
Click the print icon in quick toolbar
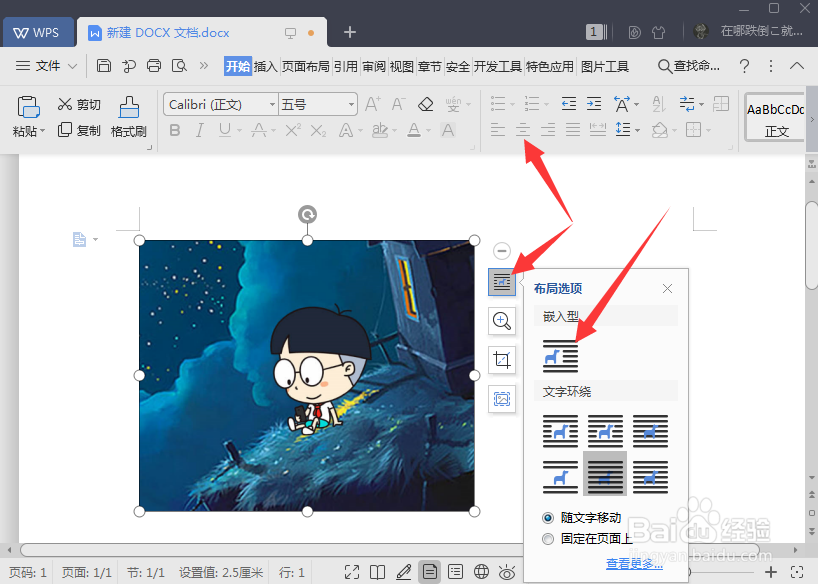(x=154, y=66)
